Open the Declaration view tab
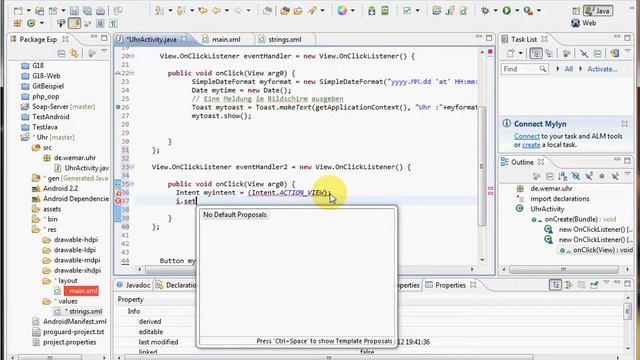Image resolution: width=640 pixels, height=360 pixels. [176, 285]
